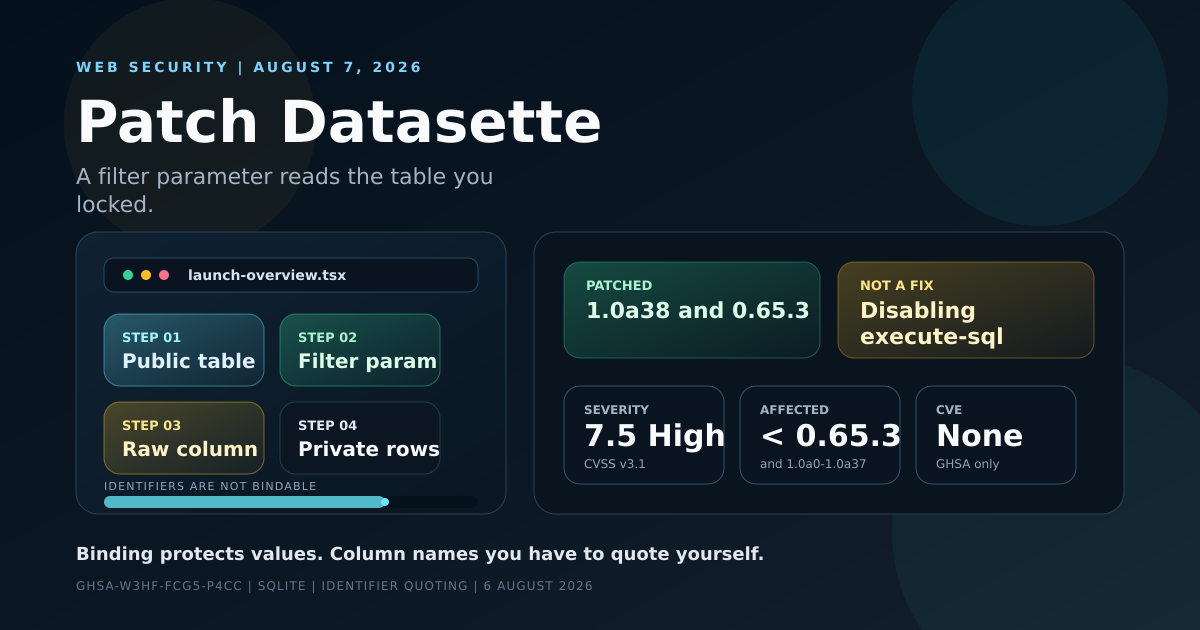This screenshot has width=1200, height=630.
Task: Click the 'GHSA only' caption
Action: 968,464
